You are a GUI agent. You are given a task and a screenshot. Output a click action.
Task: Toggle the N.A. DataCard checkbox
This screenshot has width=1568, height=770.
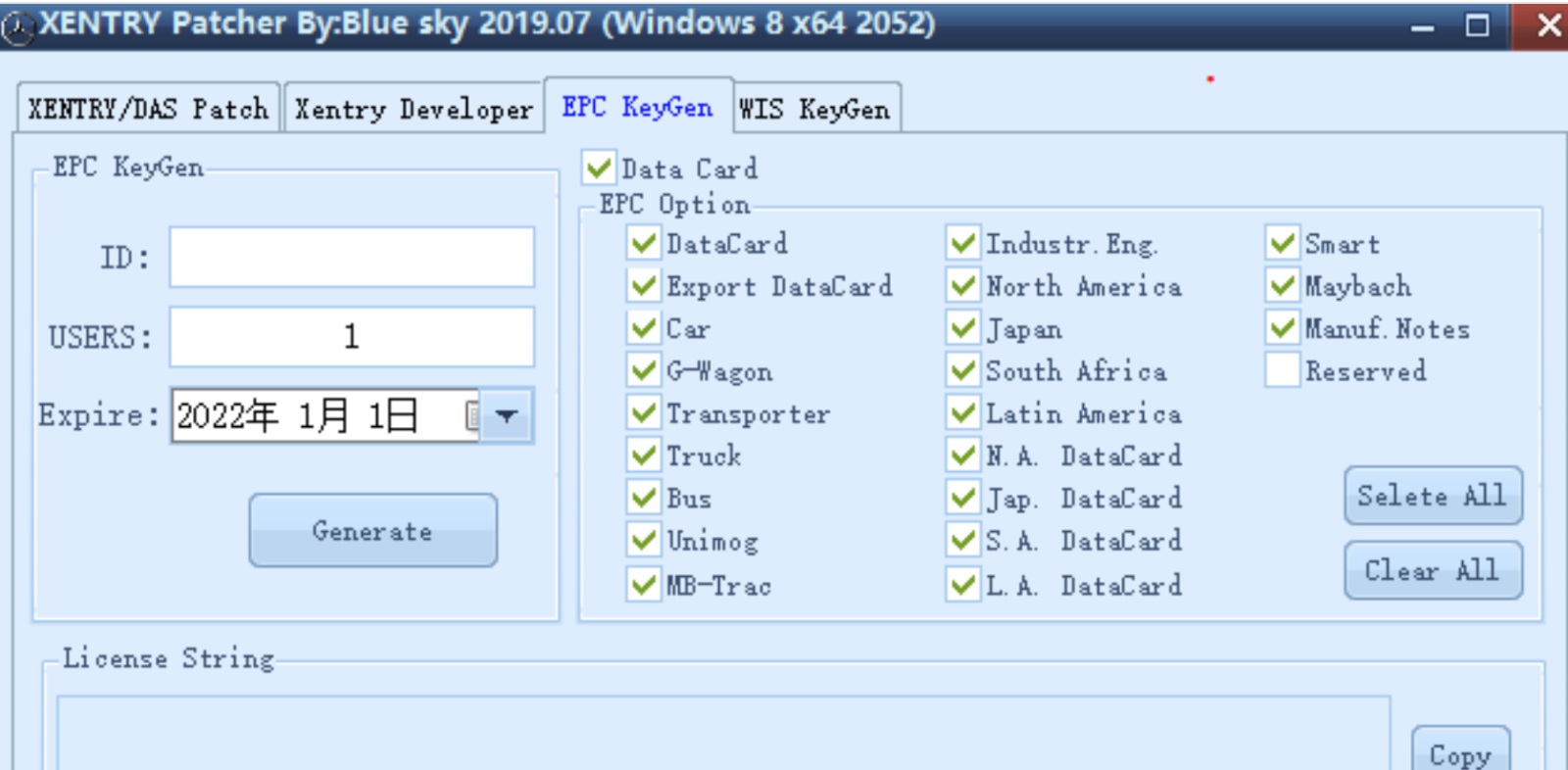[962, 456]
